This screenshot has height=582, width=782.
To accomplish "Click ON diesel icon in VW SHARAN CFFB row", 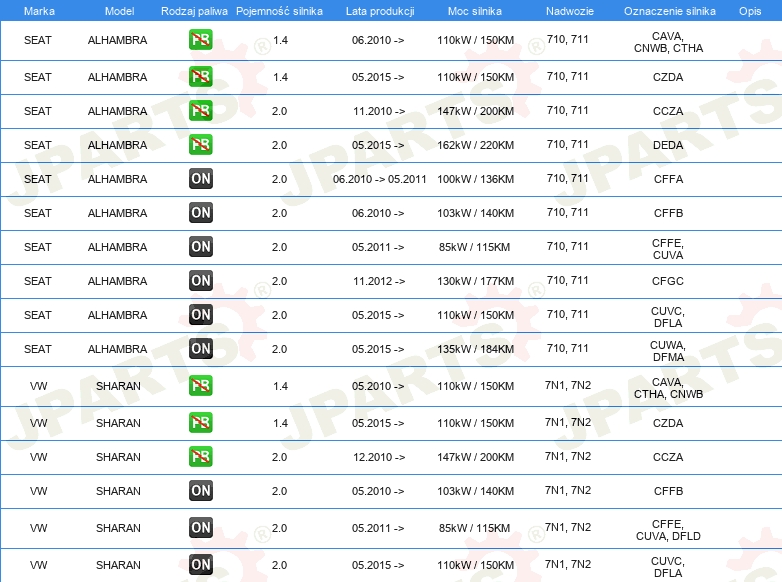I will pos(201,490).
